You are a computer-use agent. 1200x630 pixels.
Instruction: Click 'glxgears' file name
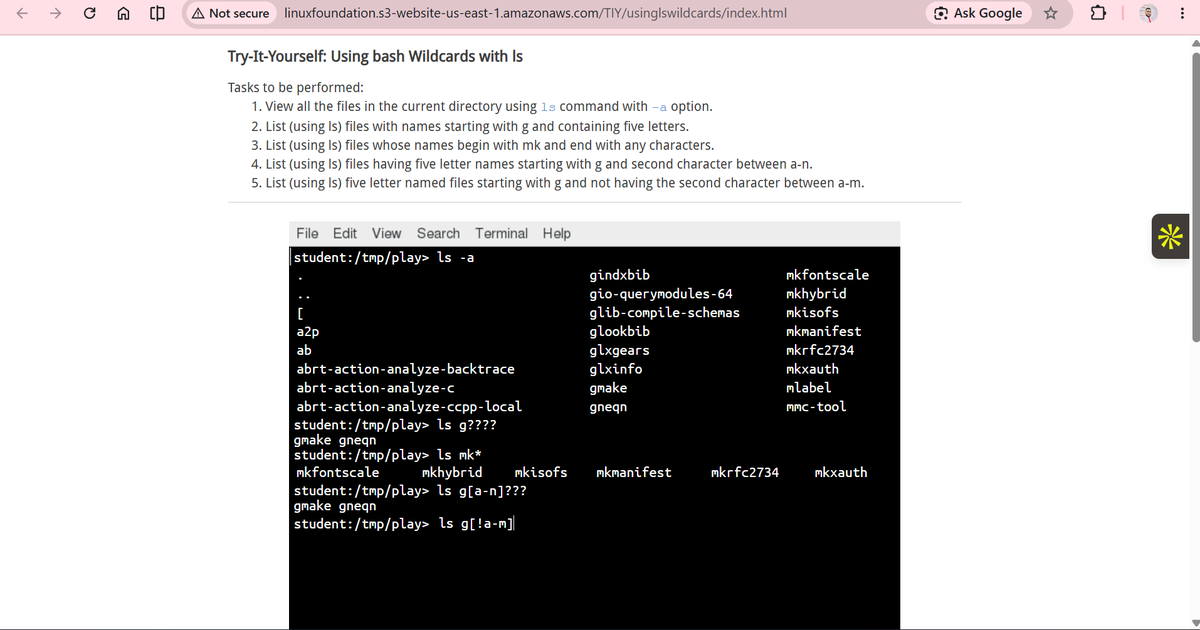pos(619,350)
